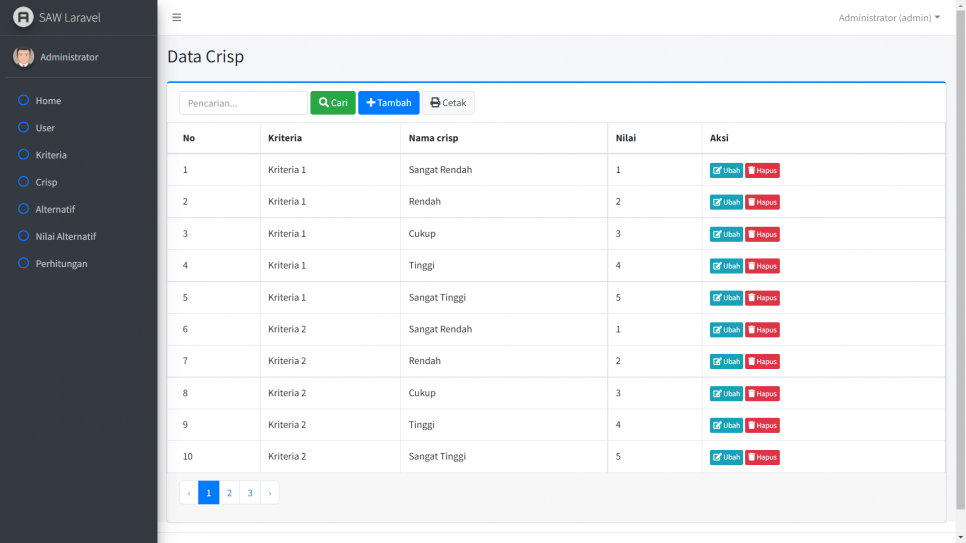The image size is (966, 543).
Task: Click Ubah for row 9
Action: (726, 425)
